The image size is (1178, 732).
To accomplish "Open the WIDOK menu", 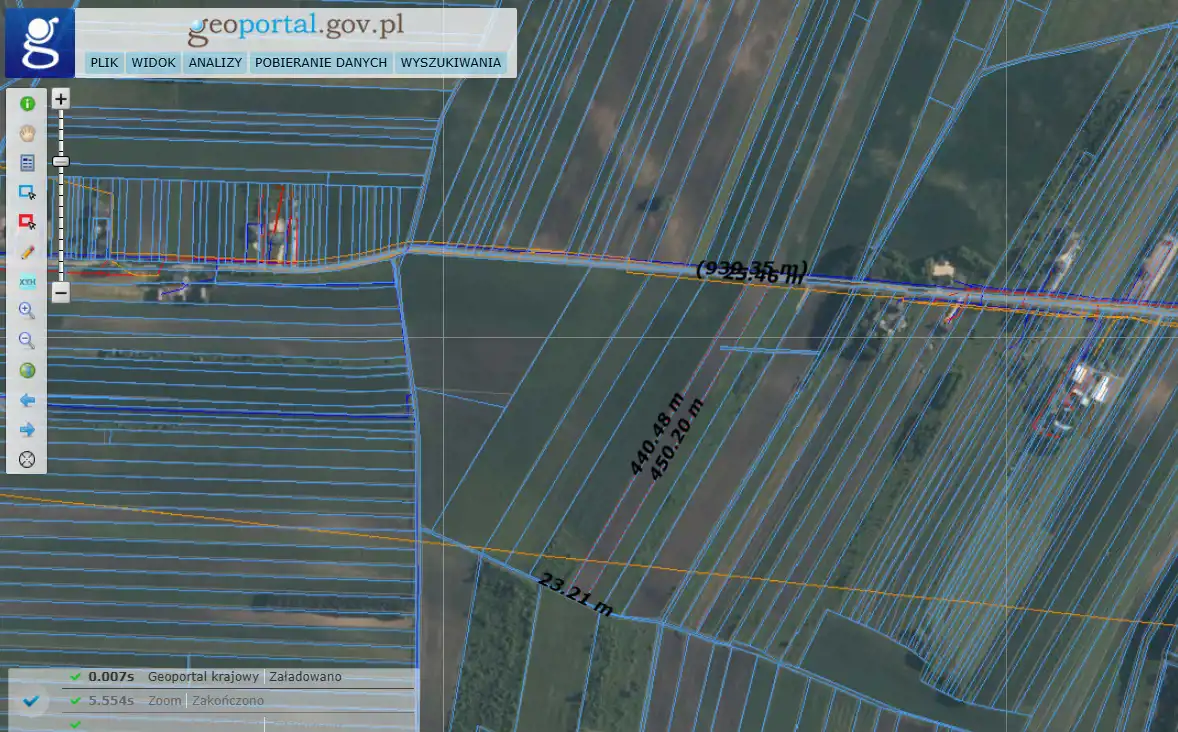I will point(154,63).
